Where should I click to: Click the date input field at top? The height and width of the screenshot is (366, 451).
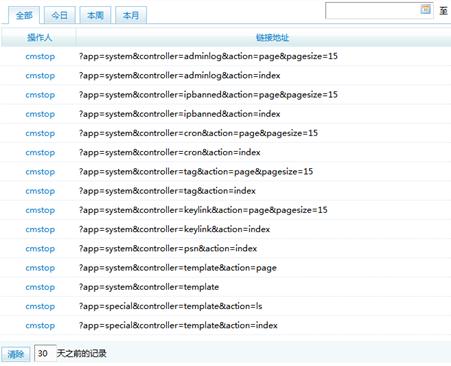point(379,10)
